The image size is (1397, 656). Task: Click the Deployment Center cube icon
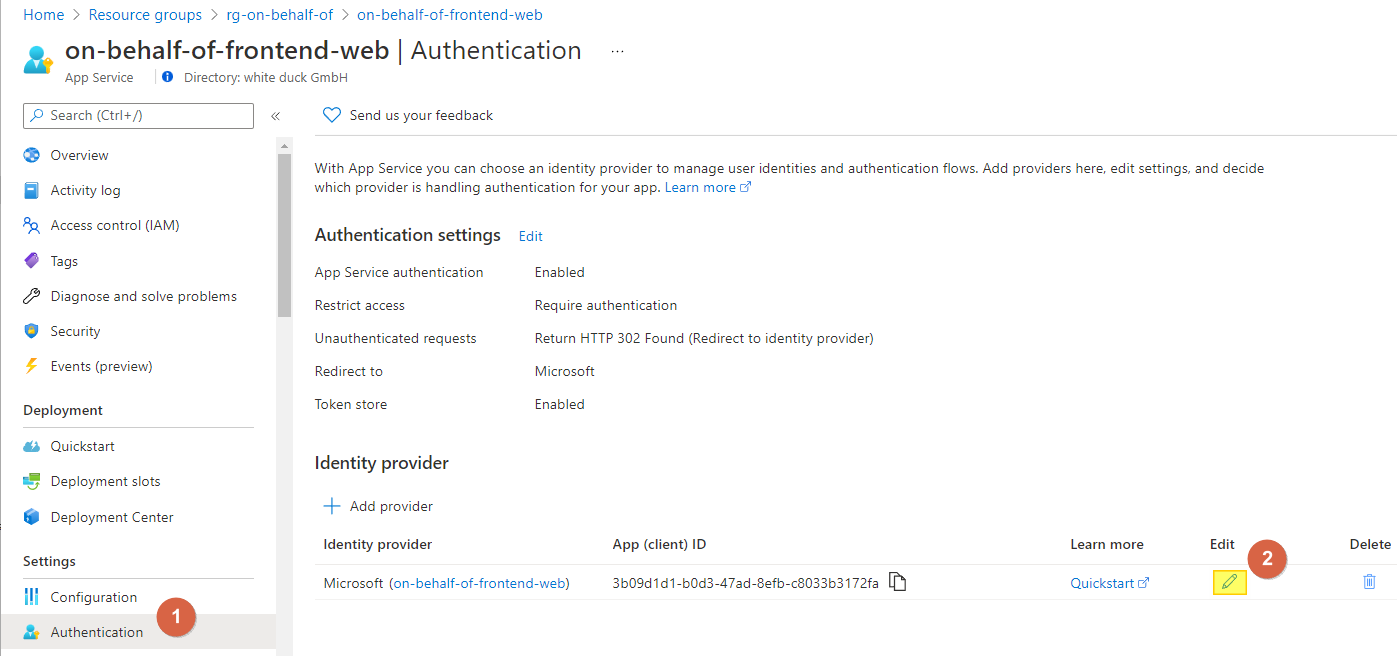(x=32, y=517)
